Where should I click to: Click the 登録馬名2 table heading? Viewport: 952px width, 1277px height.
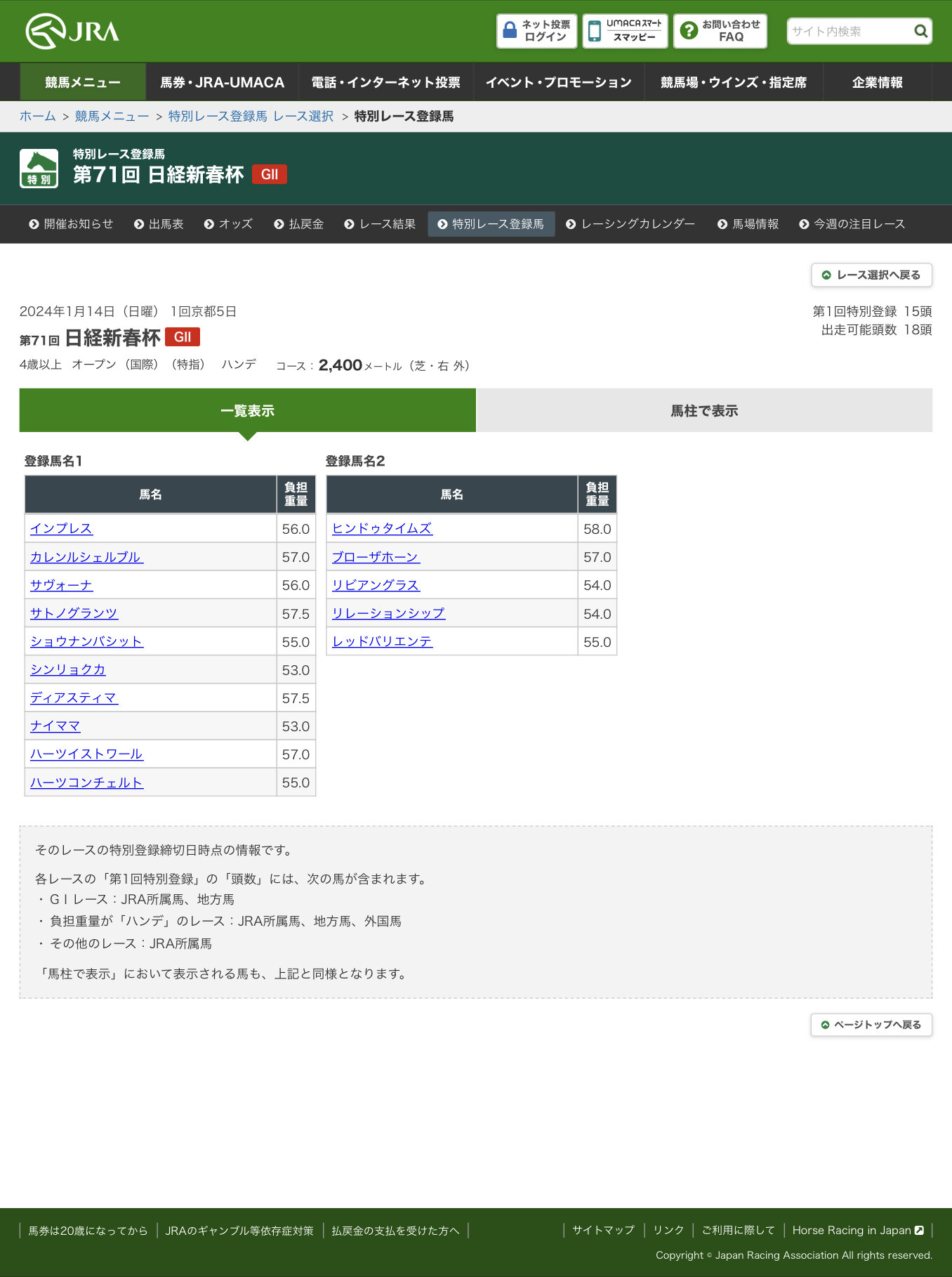(x=355, y=461)
